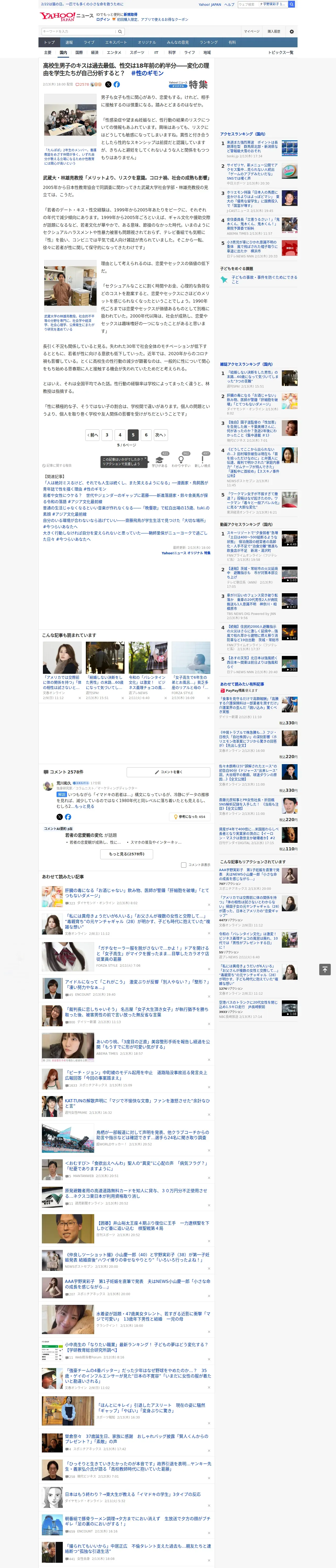Image resolution: width=336 pixels, height=1568 pixels.
Task: Click keyword search magnifier icon
Action: click(120, 32)
